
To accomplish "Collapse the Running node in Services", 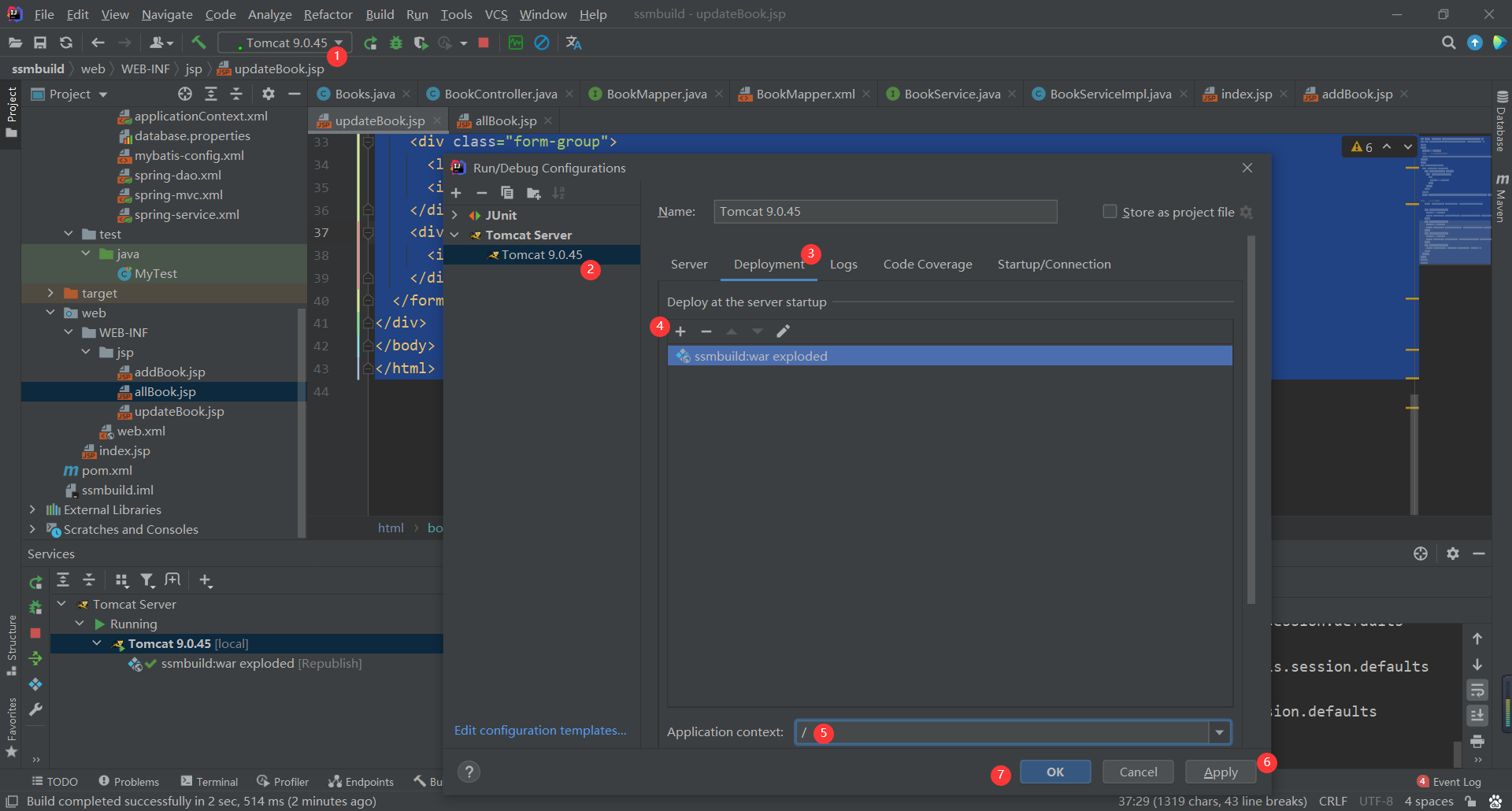I will pyautogui.click(x=80, y=624).
